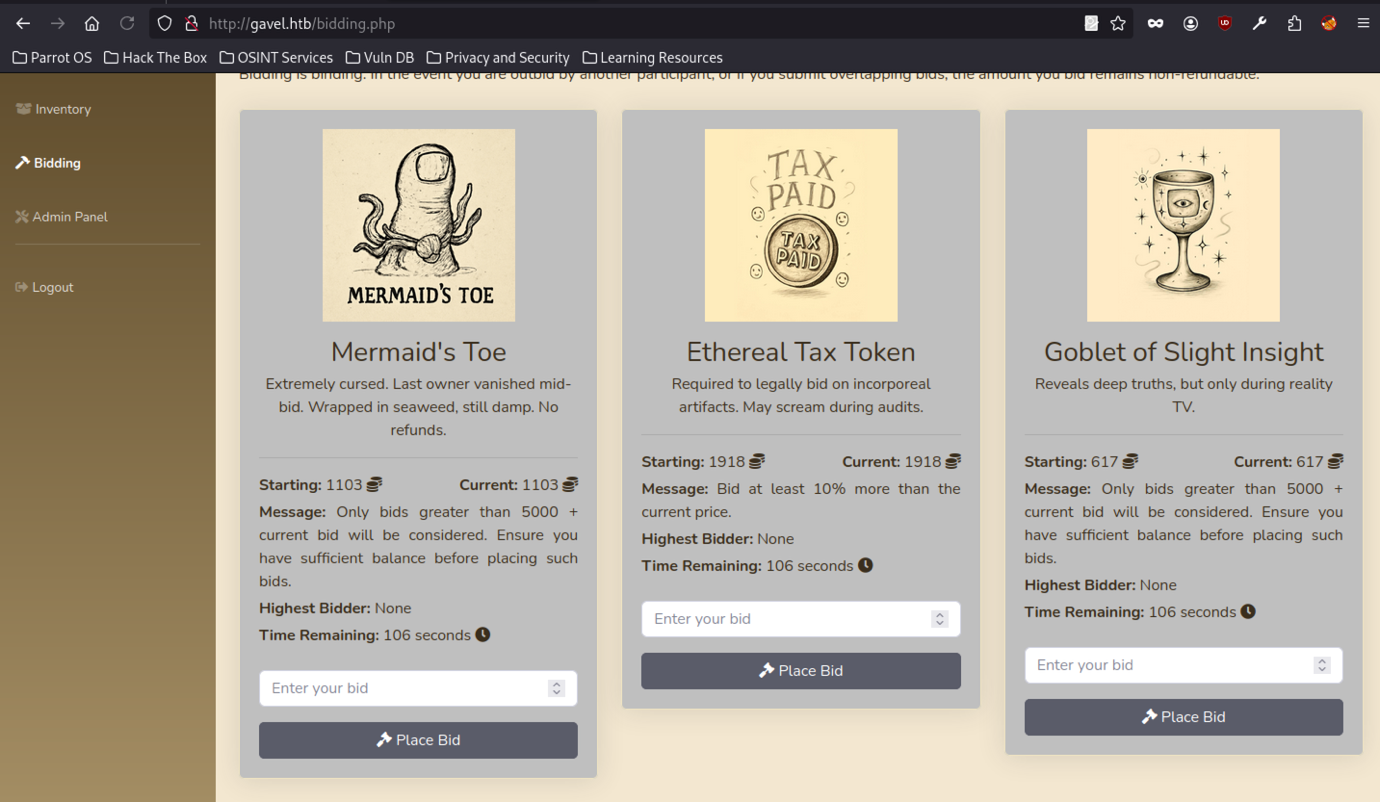Expand the OSINT Services bookmarks folder

(x=276, y=58)
